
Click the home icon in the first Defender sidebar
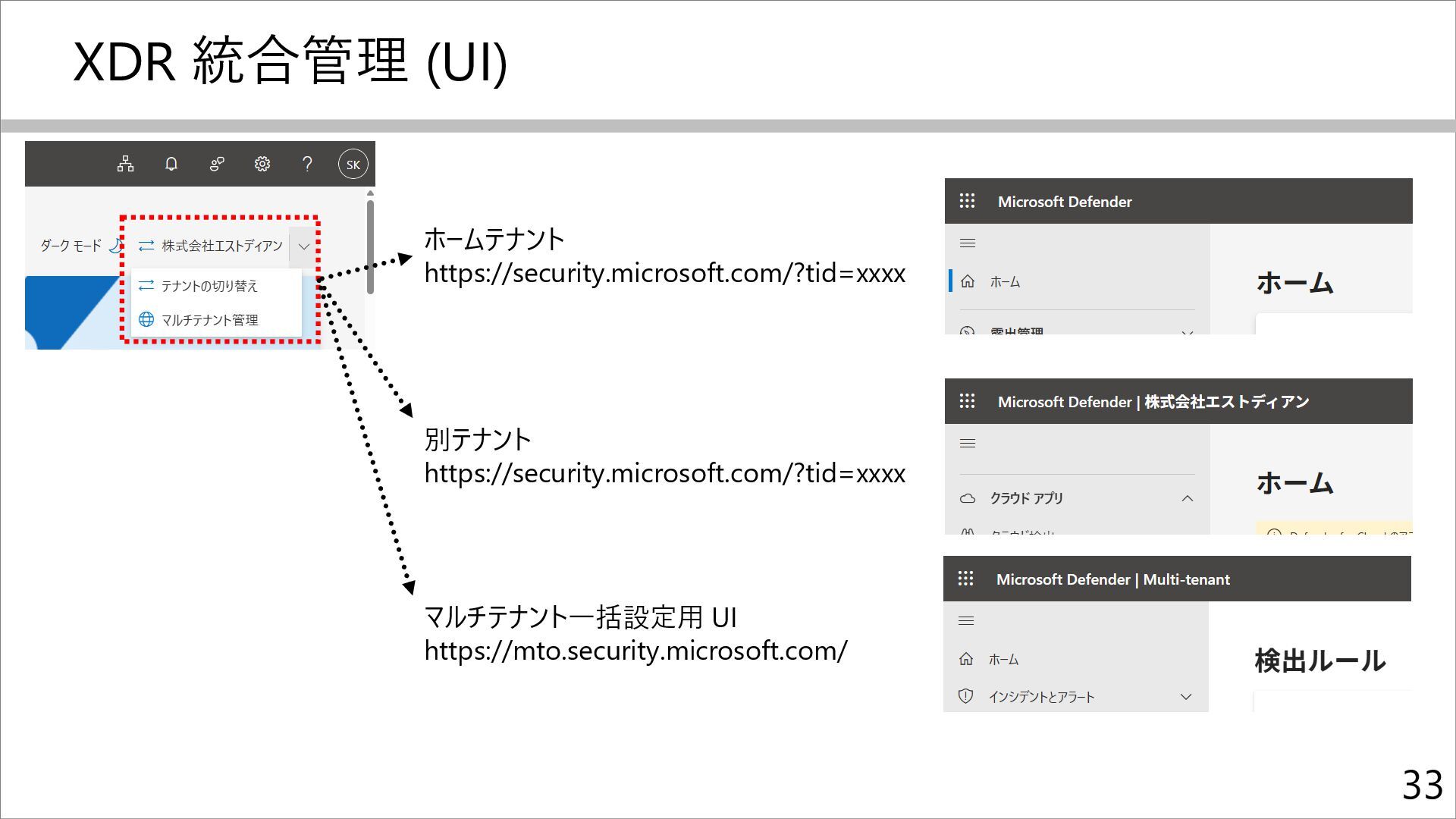(x=968, y=281)
